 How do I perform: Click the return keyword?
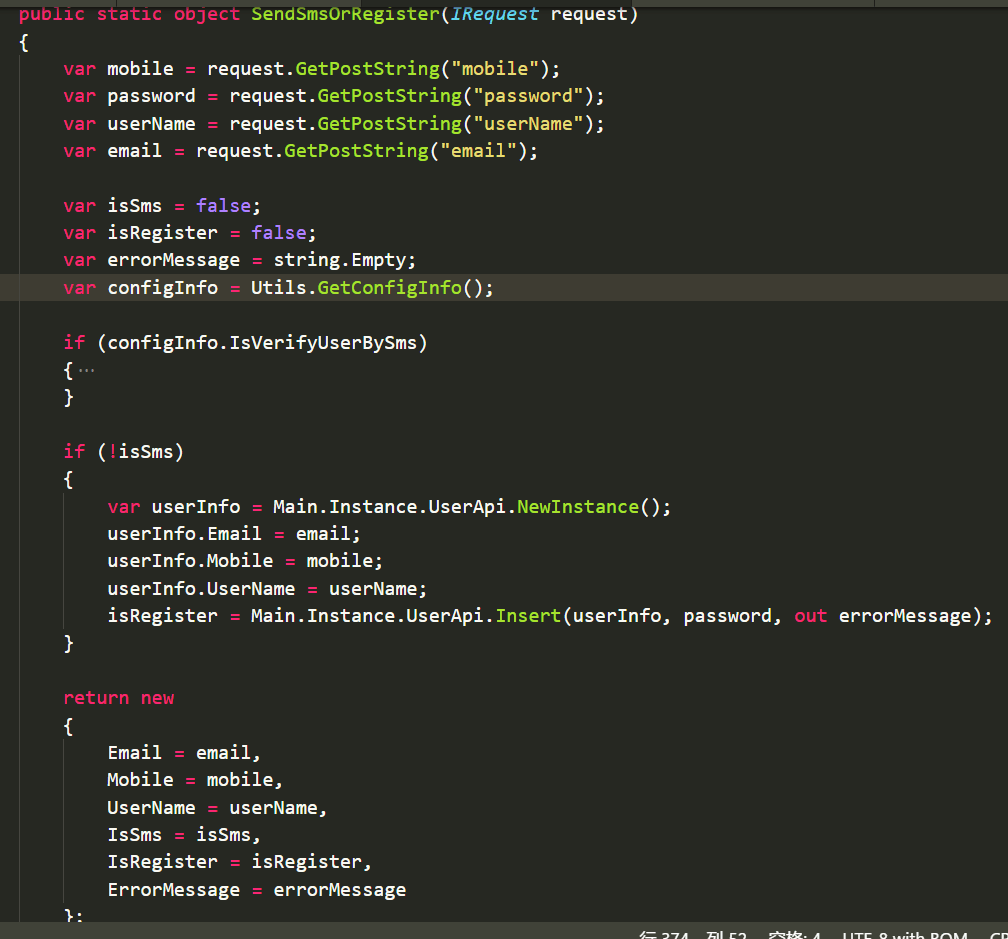pyautogui.click(x=96, y=698)
